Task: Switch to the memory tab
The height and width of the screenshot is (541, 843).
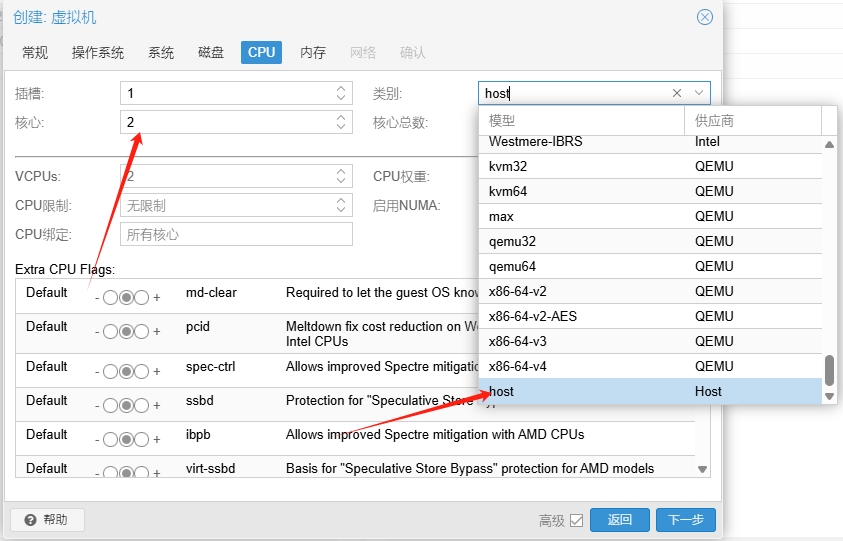Action: coord(313,53)
